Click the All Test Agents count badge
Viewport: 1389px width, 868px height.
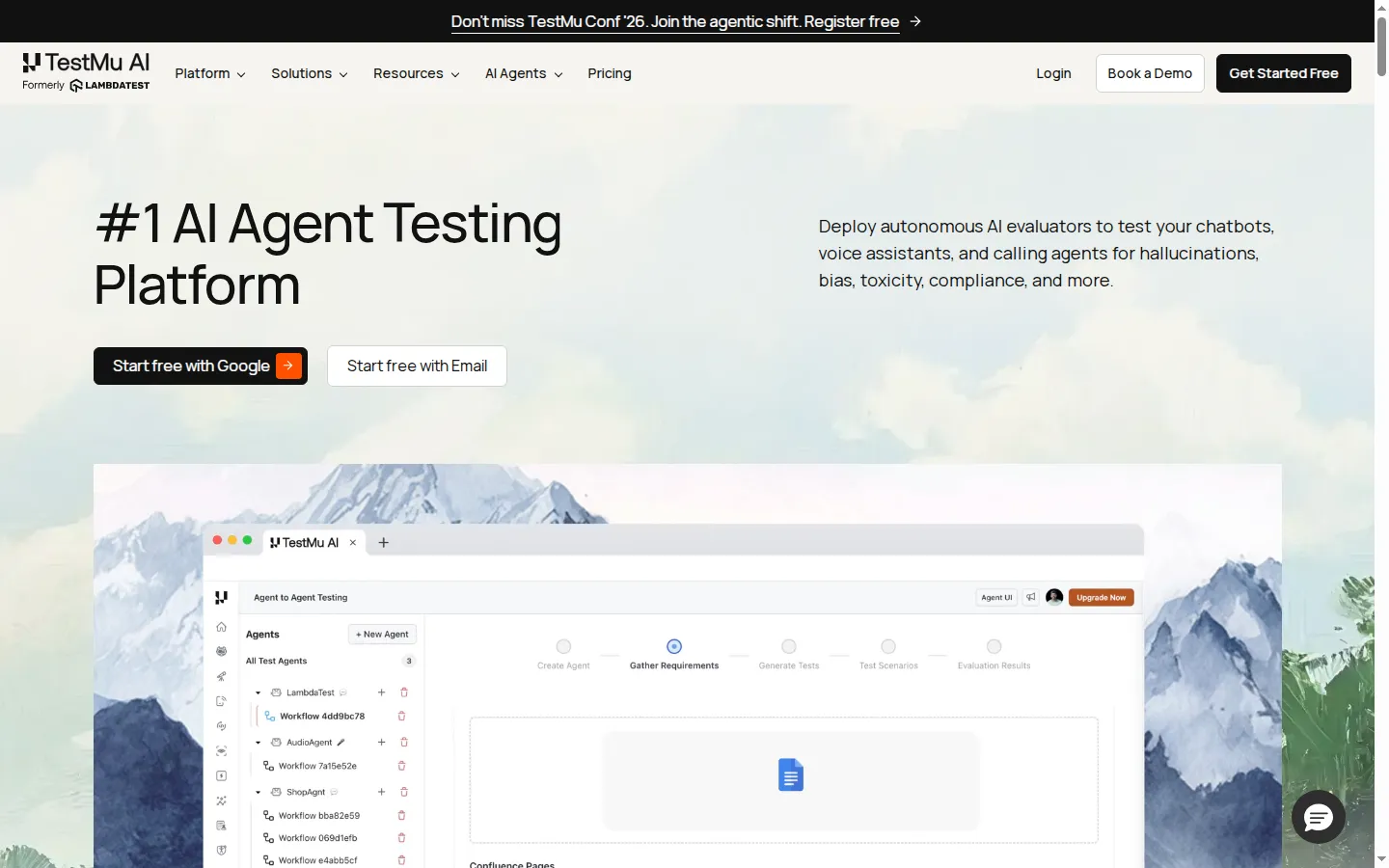[409, 661]
